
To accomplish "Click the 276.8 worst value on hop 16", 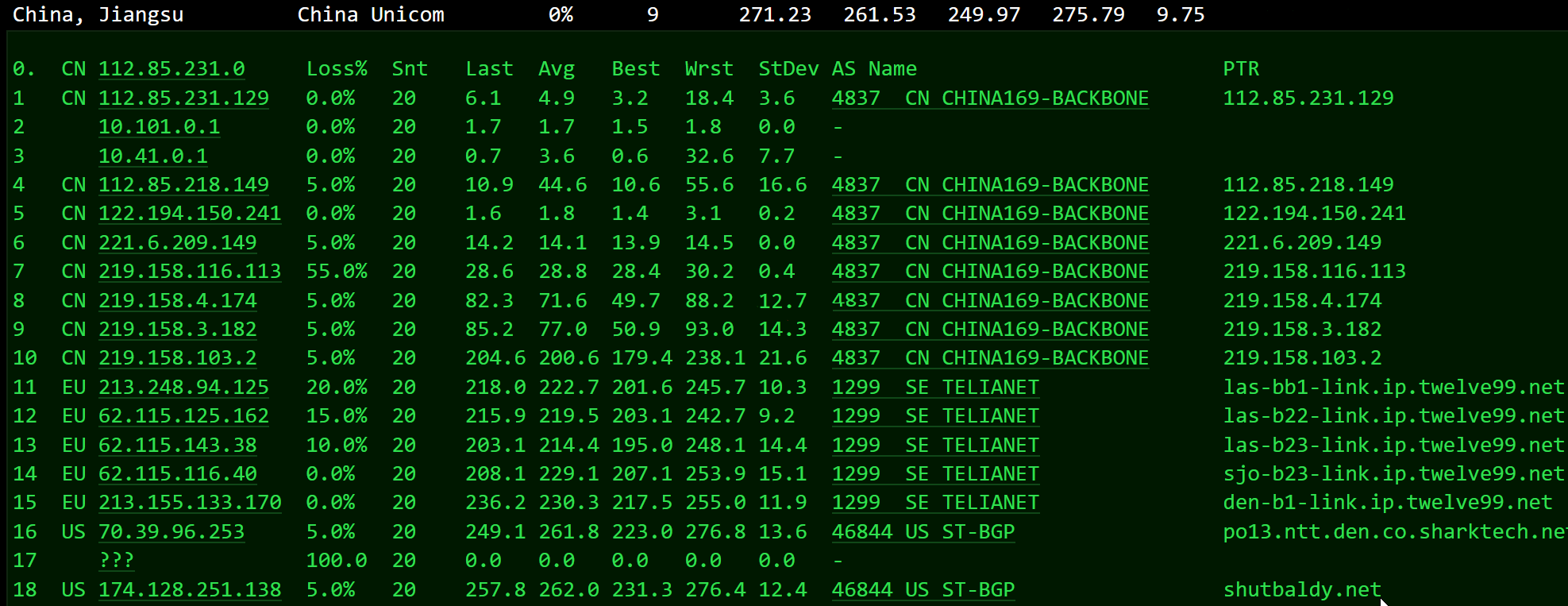I will 715,531.
